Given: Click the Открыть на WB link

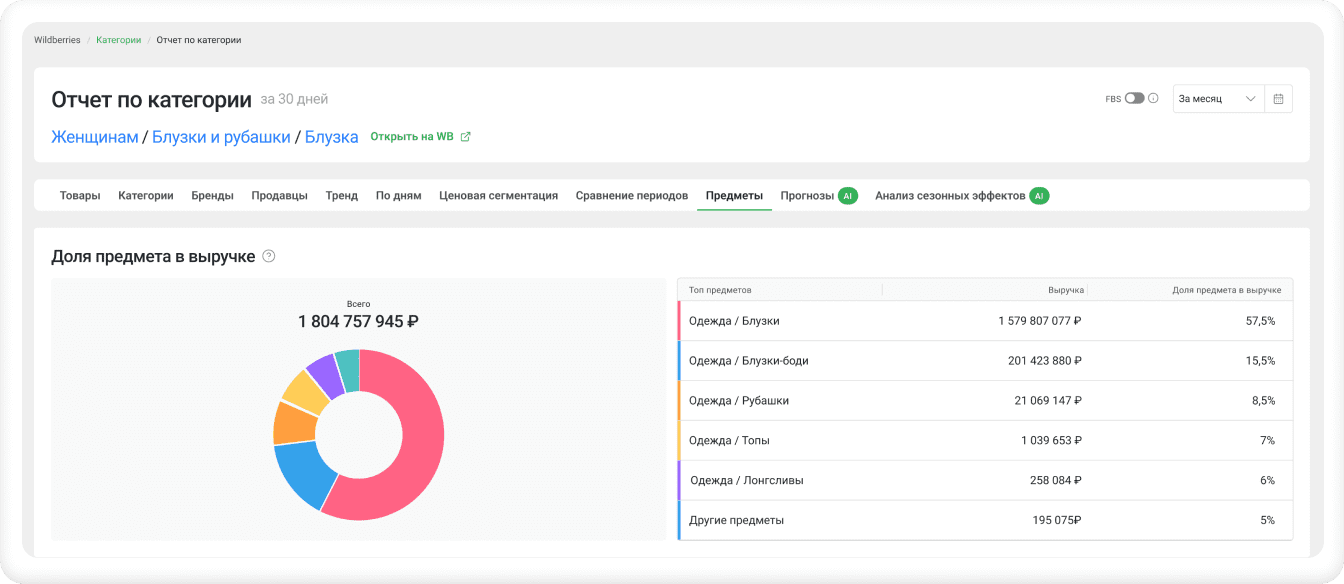Looking at the screenshot, I should tap(411, 137).
